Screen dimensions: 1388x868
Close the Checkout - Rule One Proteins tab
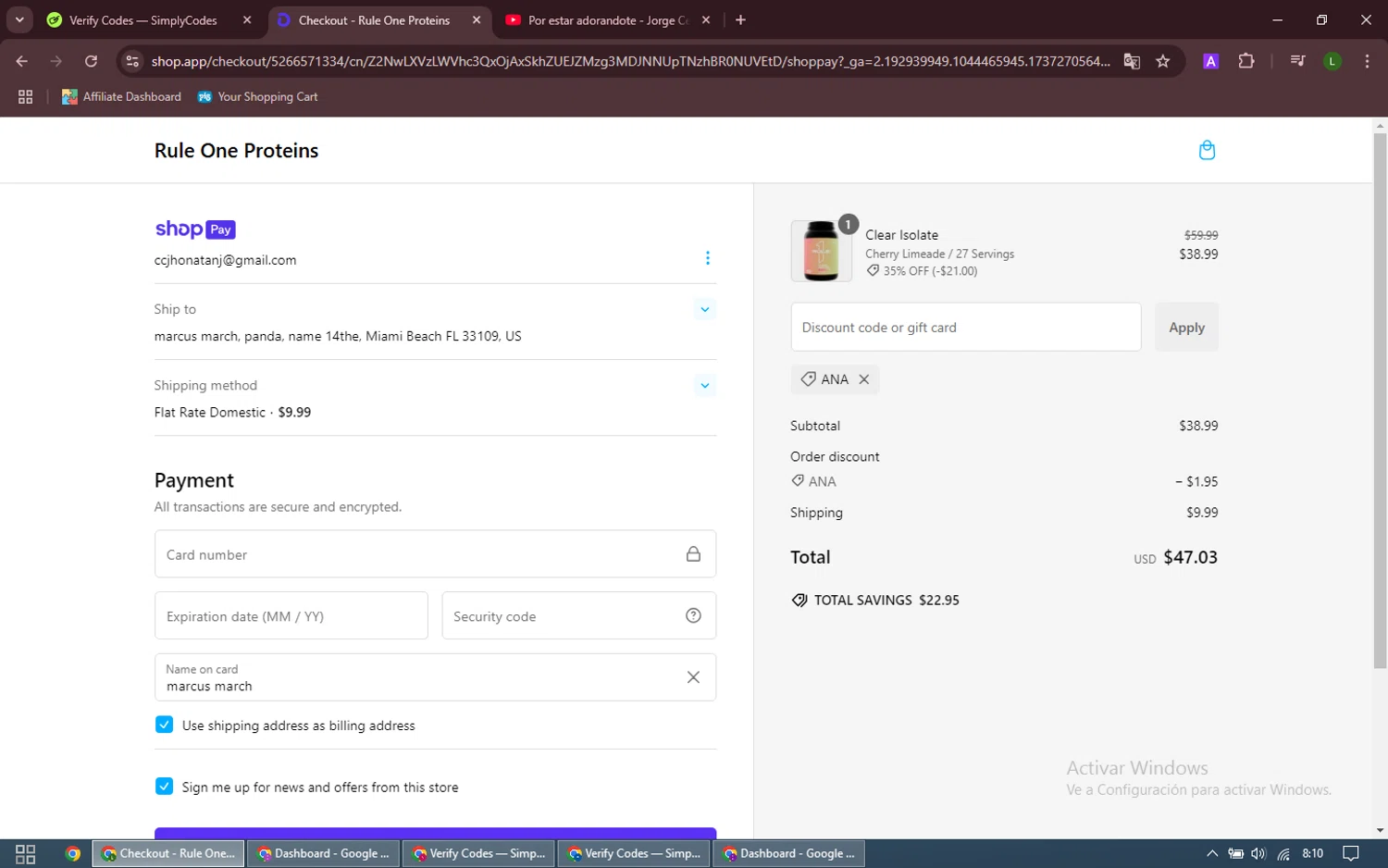tap(477, 20)
